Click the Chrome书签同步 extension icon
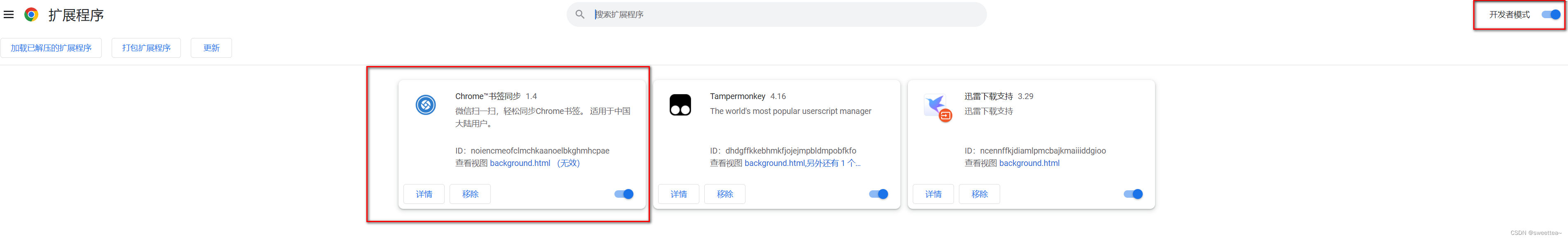The image size is (1568, 239). (425, 105)
